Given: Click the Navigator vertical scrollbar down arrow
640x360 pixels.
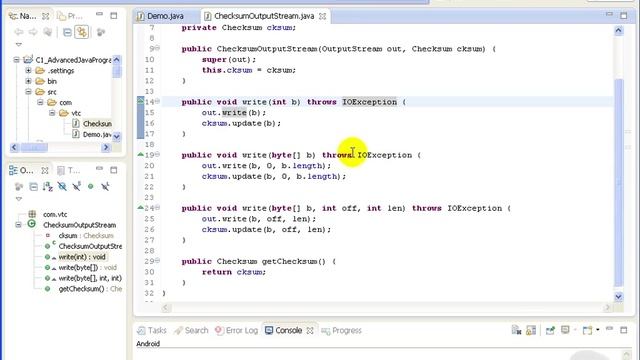Looking at the screenshot, I should click(x=116, y=137).
